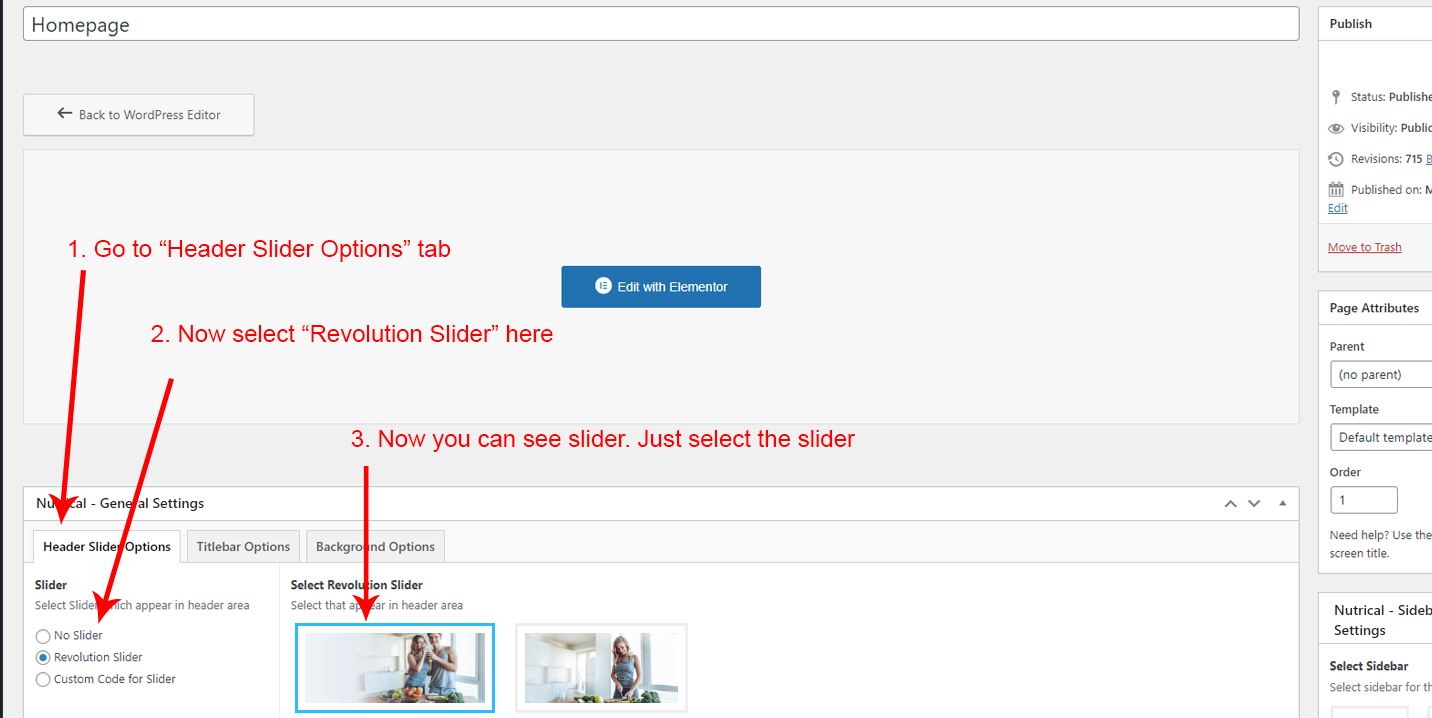Choose the Revolution Slider radio button
This screenshot has width=1432, height=718.
[x=43, y=658]
